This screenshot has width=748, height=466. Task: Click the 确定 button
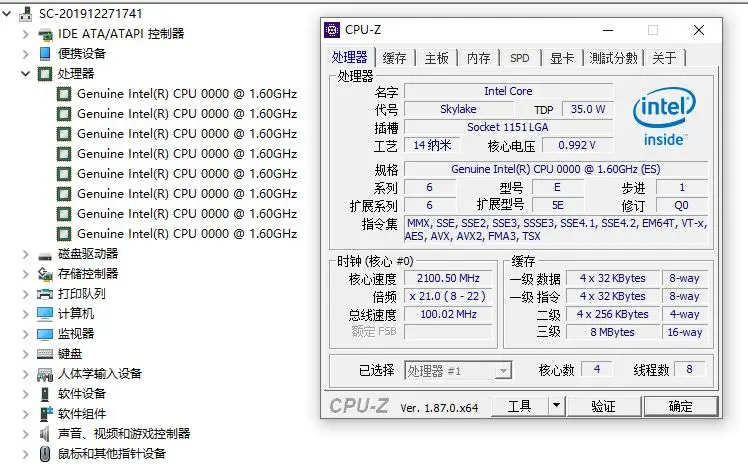pyautogui.click(x=681, y=406)
